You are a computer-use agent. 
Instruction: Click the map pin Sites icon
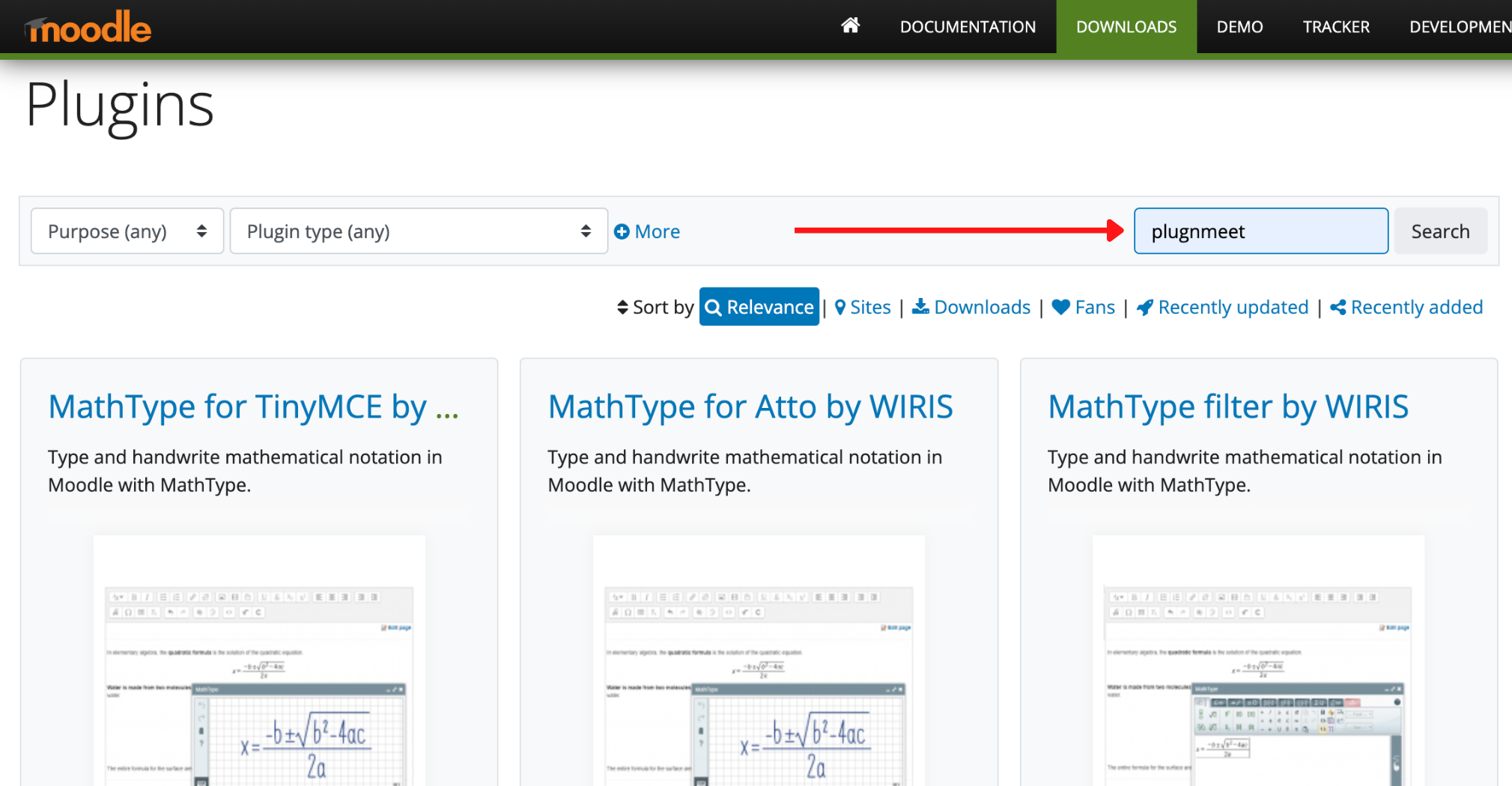pos(840,308)
